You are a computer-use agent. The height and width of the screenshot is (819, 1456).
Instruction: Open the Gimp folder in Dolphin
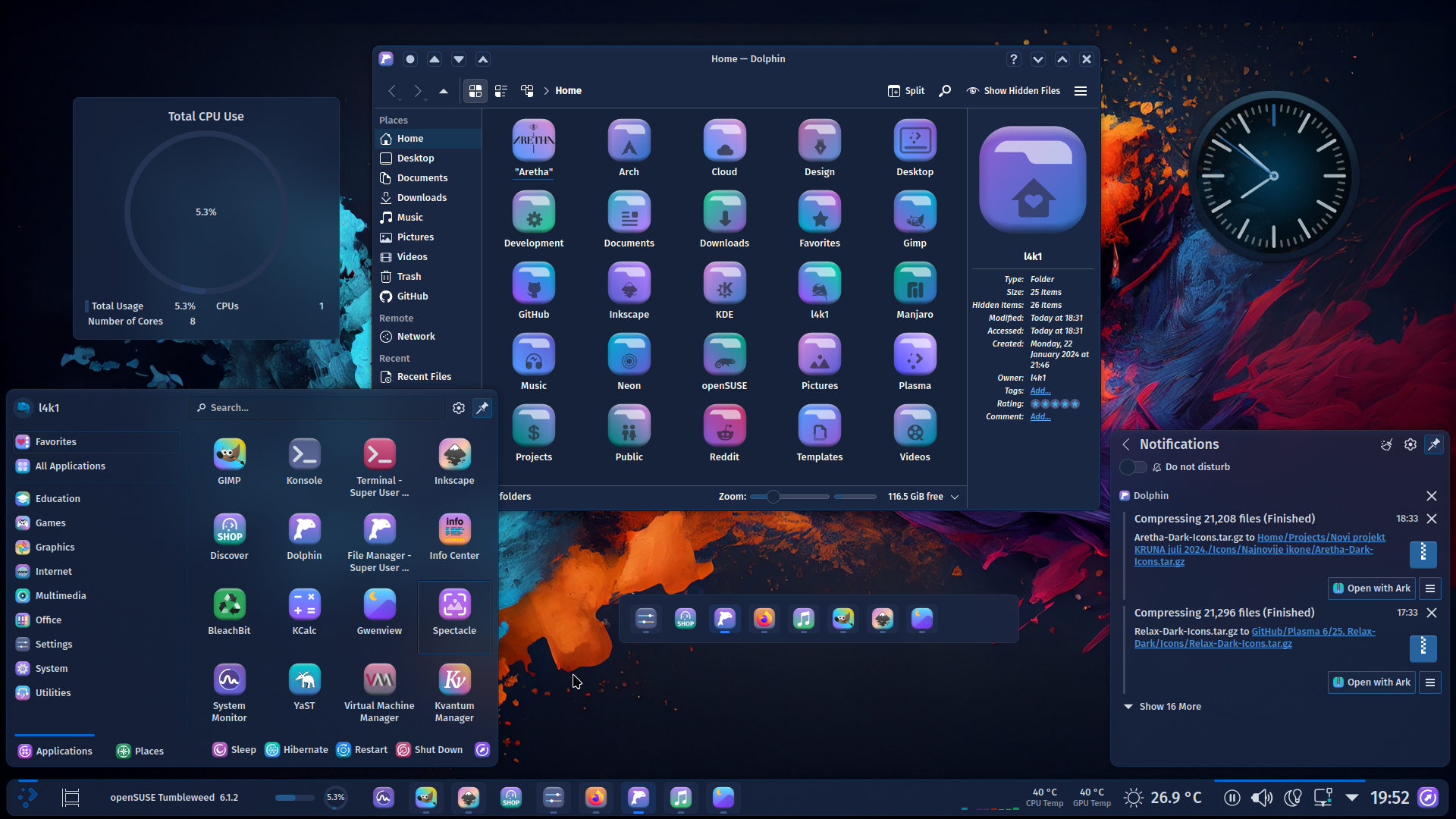[915, 220]
